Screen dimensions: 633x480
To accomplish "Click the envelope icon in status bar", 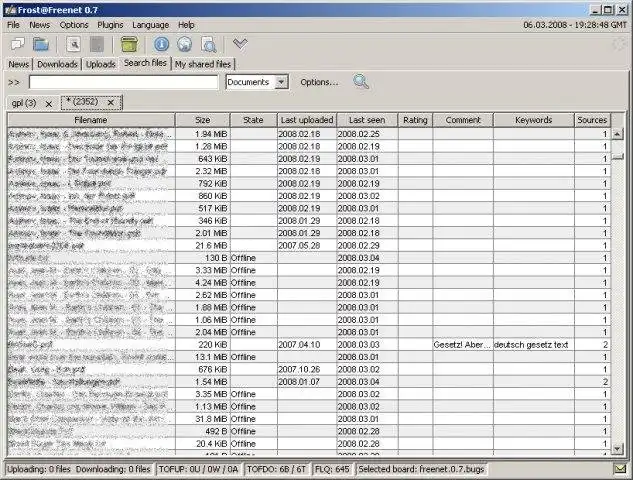I will [x=620, y=469].
